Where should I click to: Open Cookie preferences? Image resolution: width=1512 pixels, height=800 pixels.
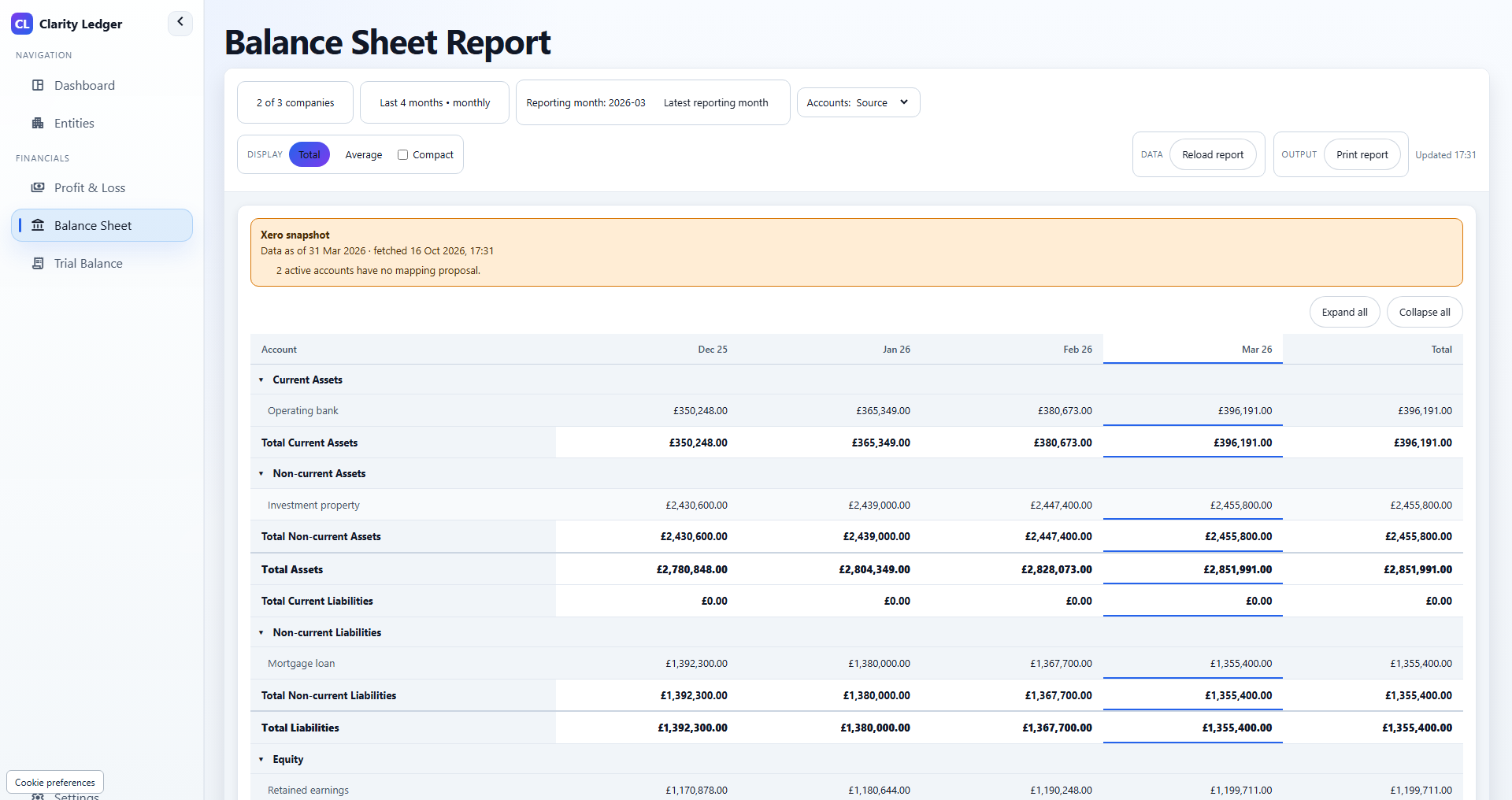tap(55, 782)
